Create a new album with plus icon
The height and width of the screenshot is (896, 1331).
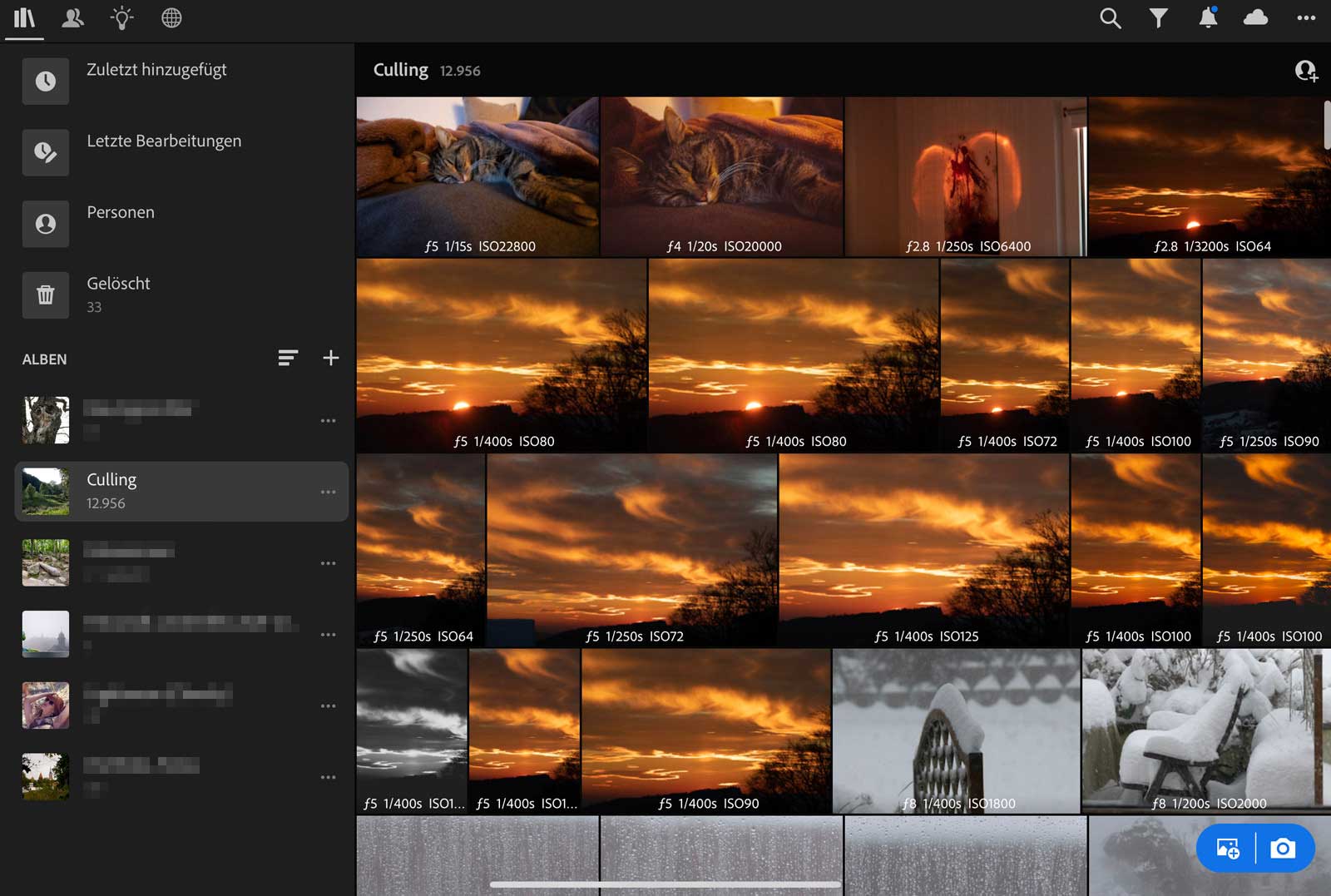[x=331, y=359]
